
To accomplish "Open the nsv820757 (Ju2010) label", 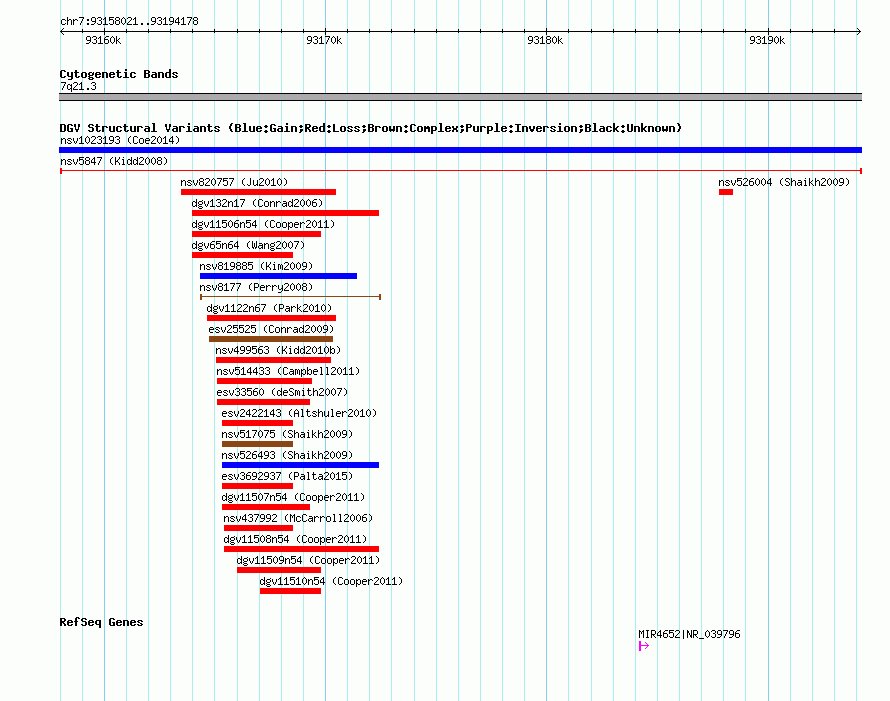I will click(x=234, y=182).
